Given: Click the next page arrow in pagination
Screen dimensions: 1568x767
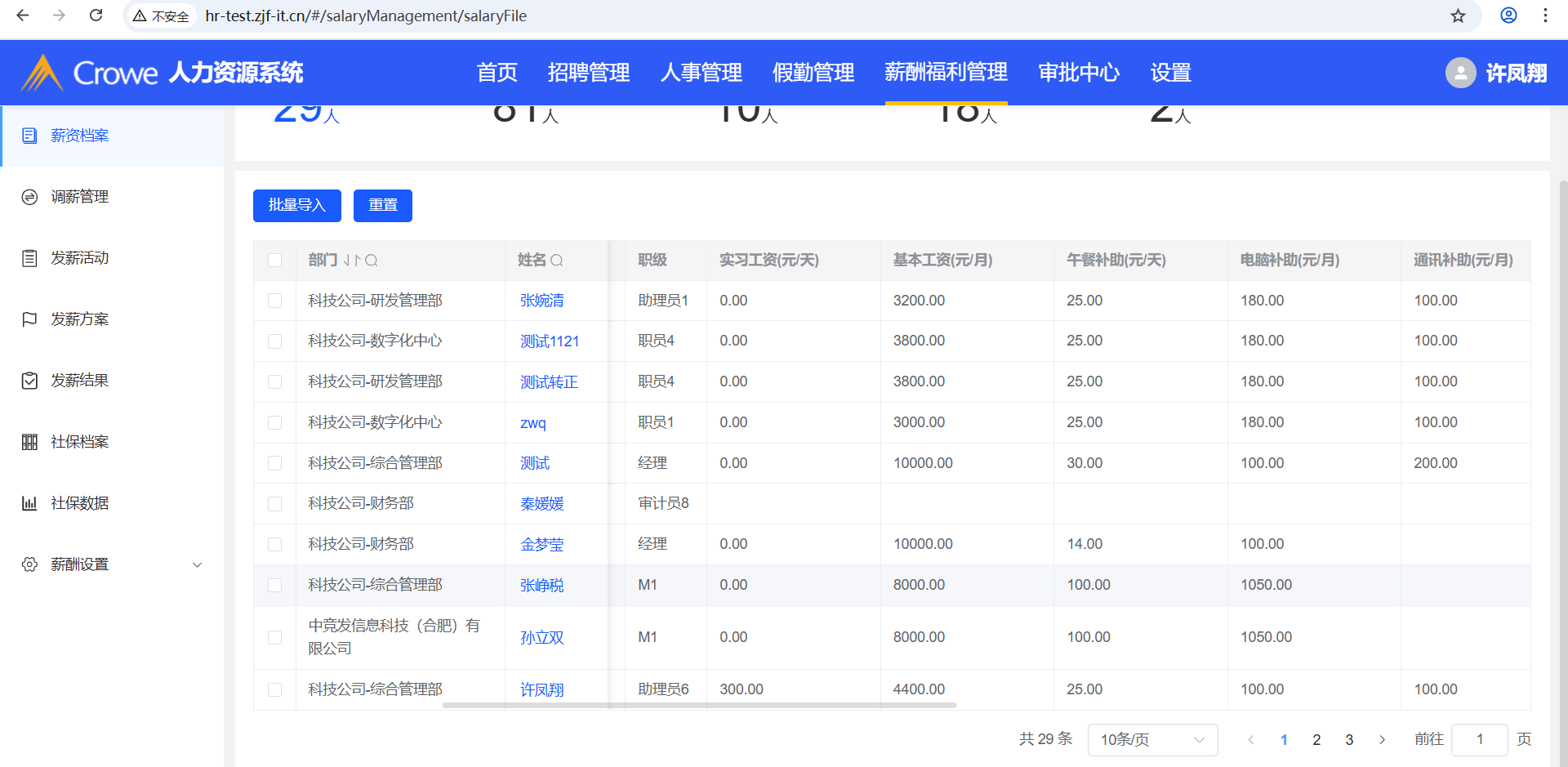Looking at the screenshot, I should coord(1382,740).
